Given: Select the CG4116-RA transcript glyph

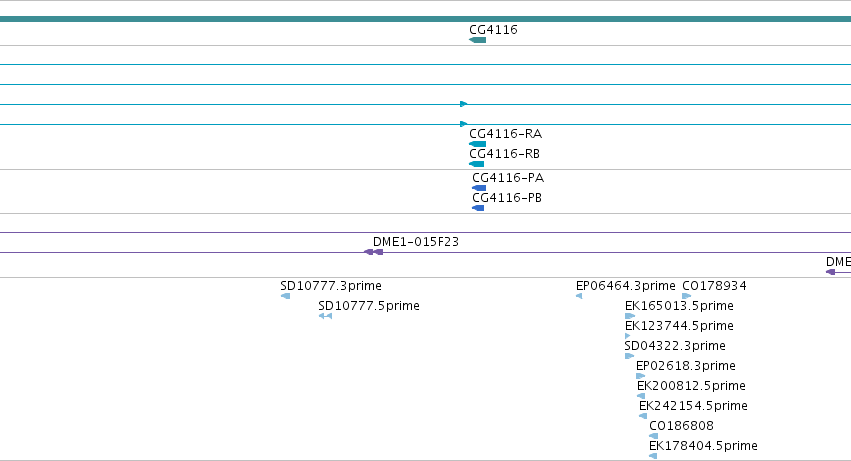Looking at the screenshot, I should (x=478, y=144).
